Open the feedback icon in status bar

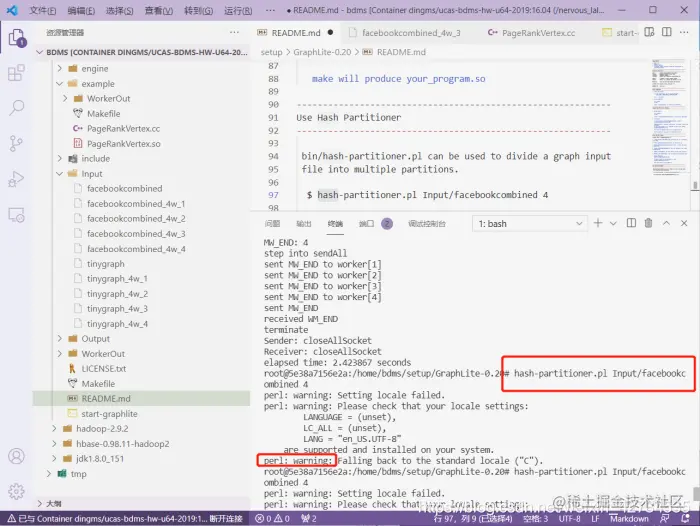pos(664,518)
